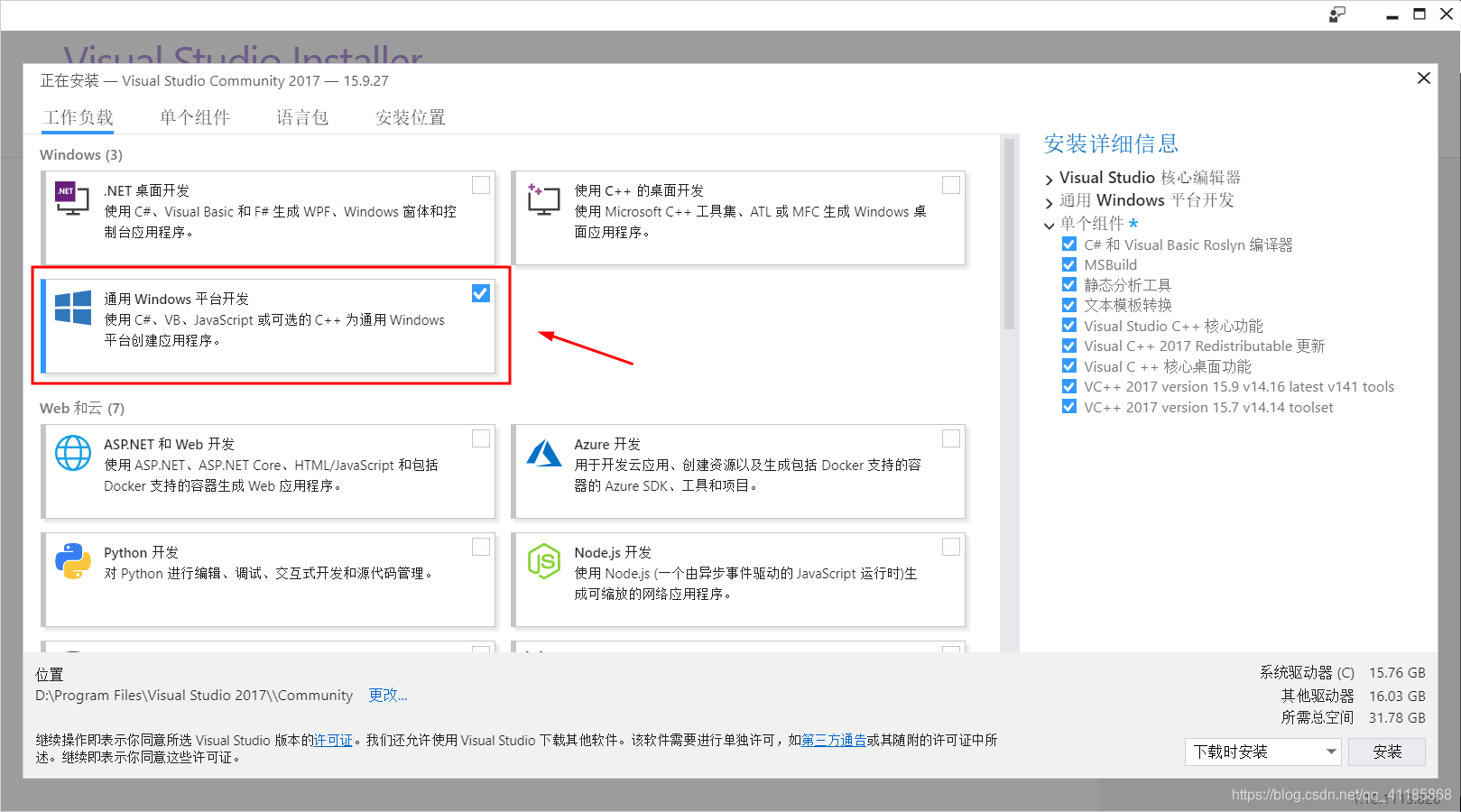Check the ASP.NET 和 Web 开发 checkbox

point(481,438)
